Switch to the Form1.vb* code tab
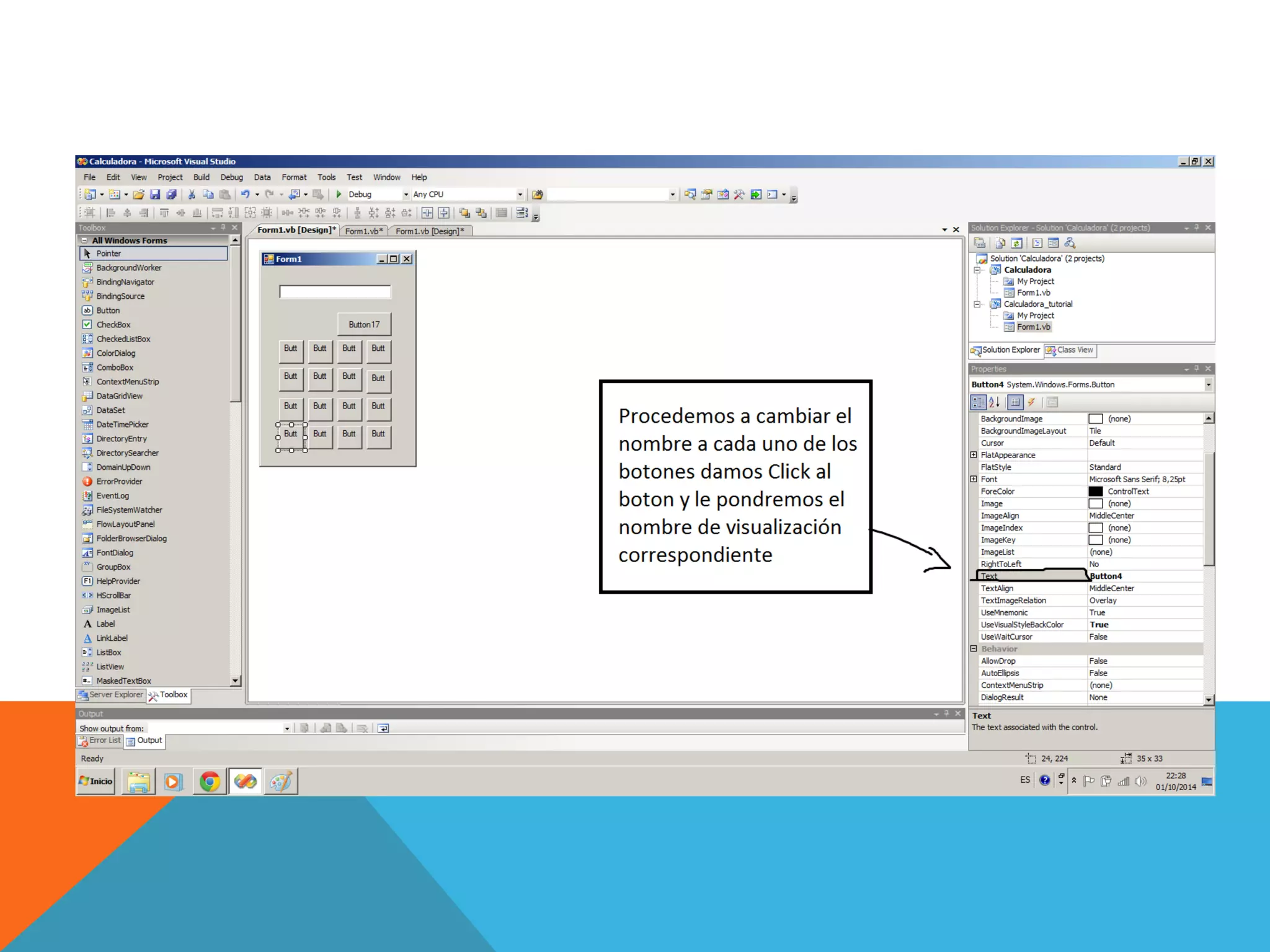 pos(363,231)
